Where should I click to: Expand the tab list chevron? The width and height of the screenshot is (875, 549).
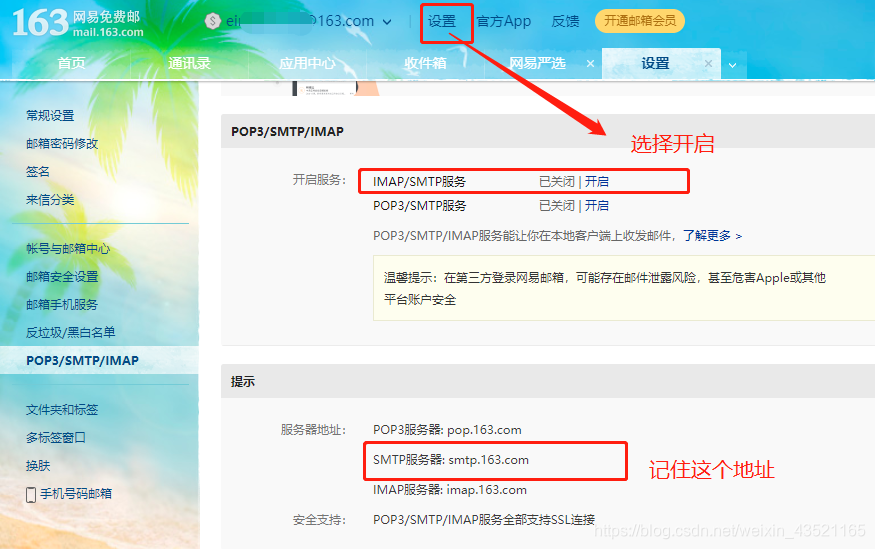pyautogui.click(x=733, y=65)
